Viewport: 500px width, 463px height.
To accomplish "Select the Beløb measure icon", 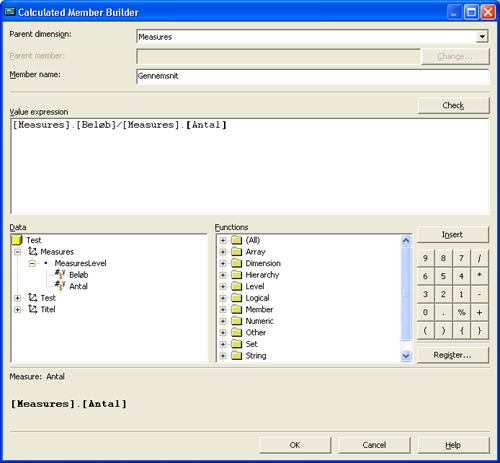I will pos(60,275).
